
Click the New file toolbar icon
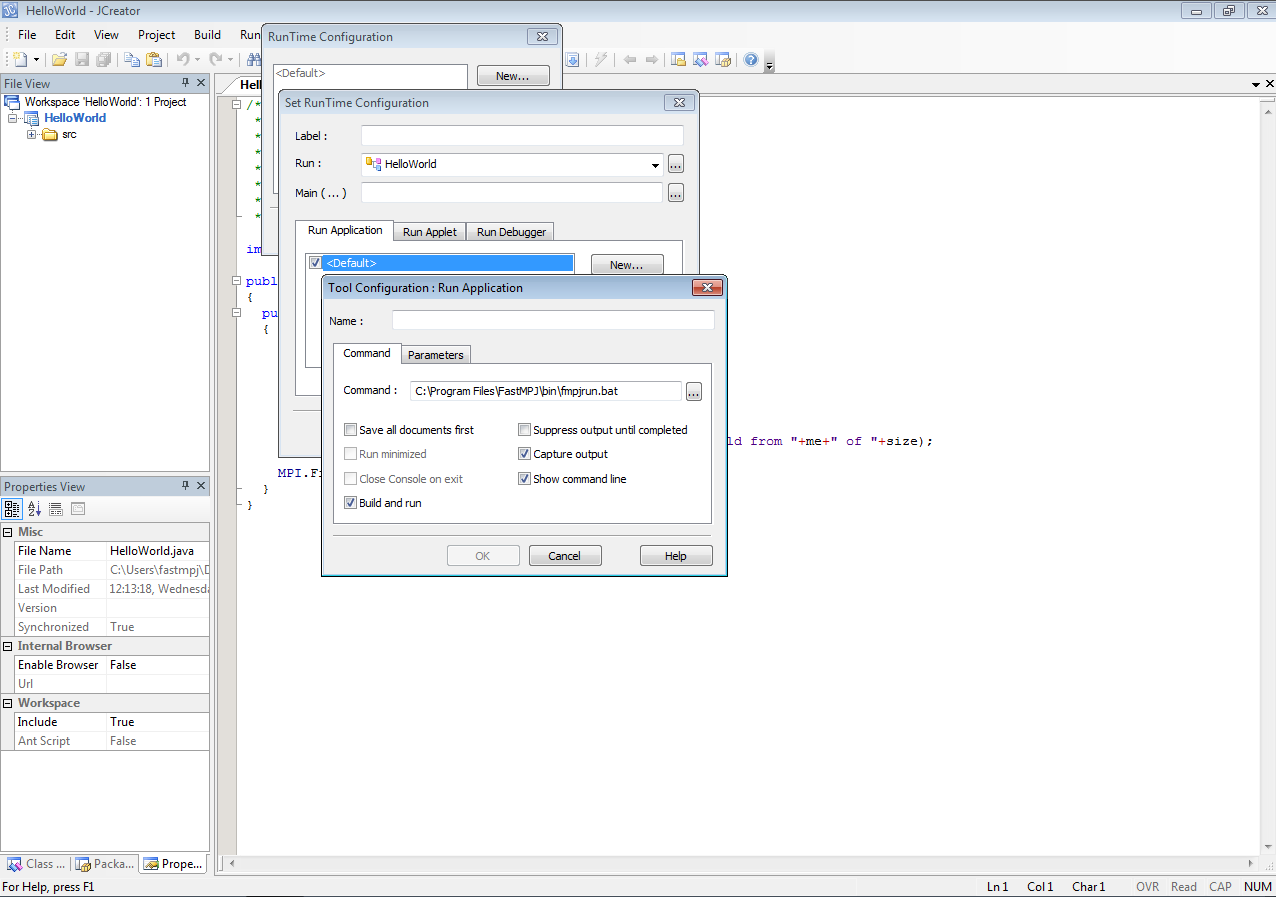20,60
